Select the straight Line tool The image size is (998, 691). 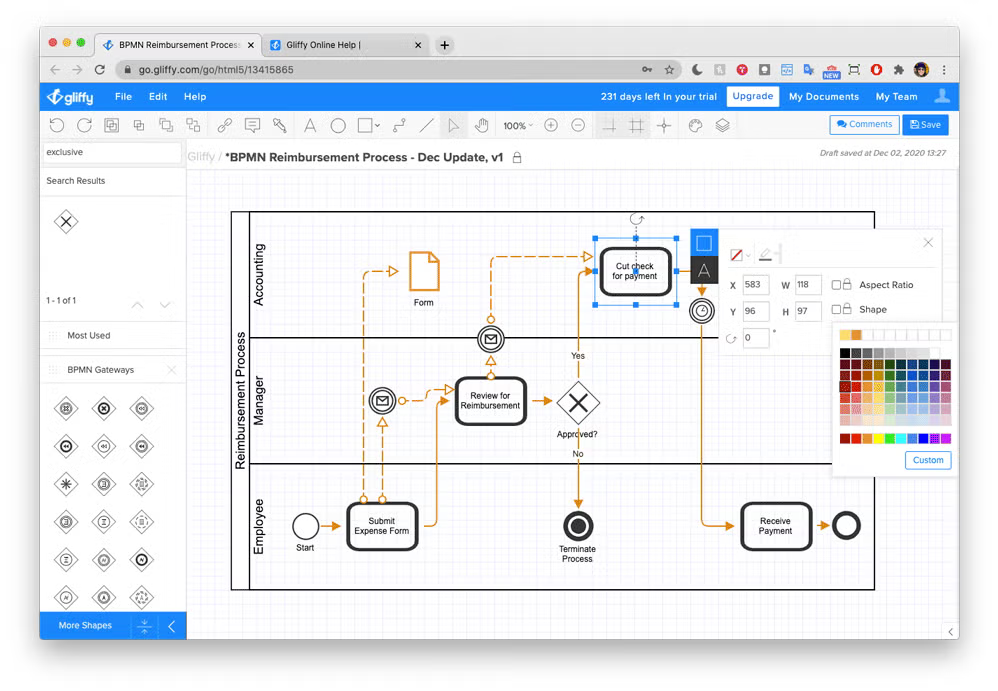click(426, 125)
